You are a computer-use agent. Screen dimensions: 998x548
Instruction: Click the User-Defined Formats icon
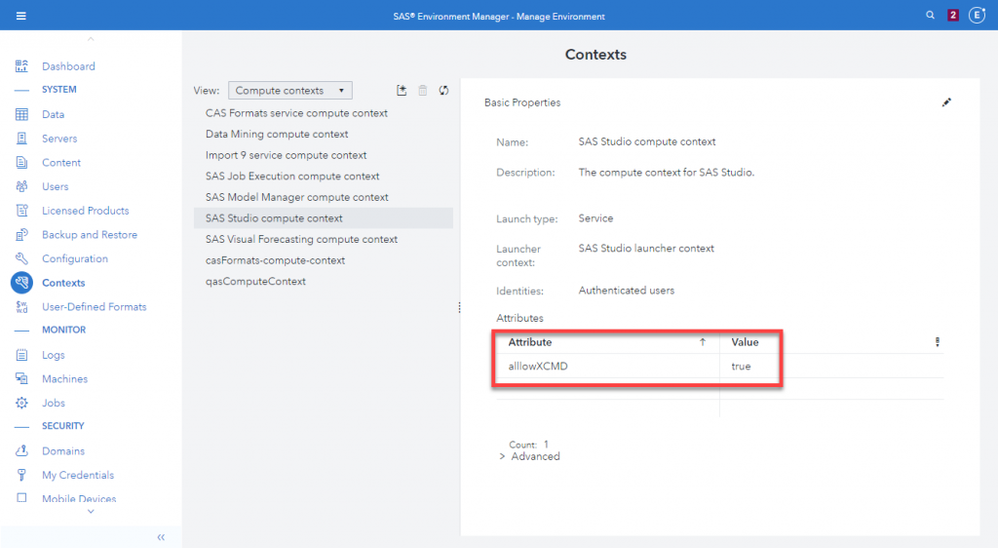point(22,307)
